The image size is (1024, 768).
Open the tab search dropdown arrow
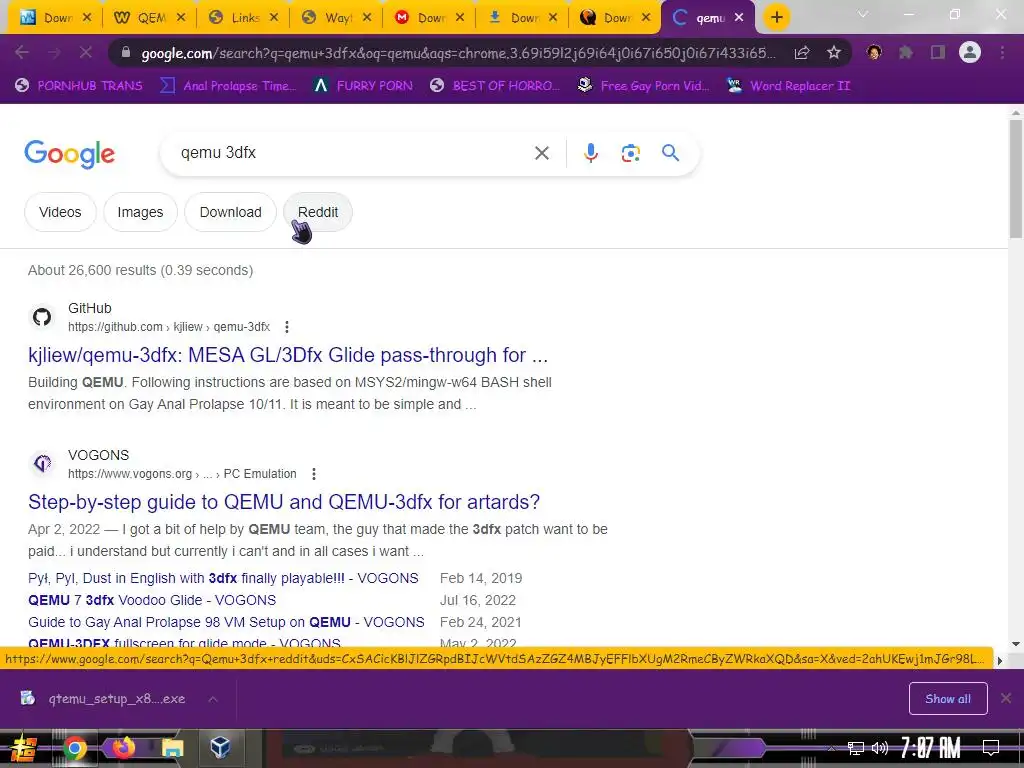coord(863,14)
